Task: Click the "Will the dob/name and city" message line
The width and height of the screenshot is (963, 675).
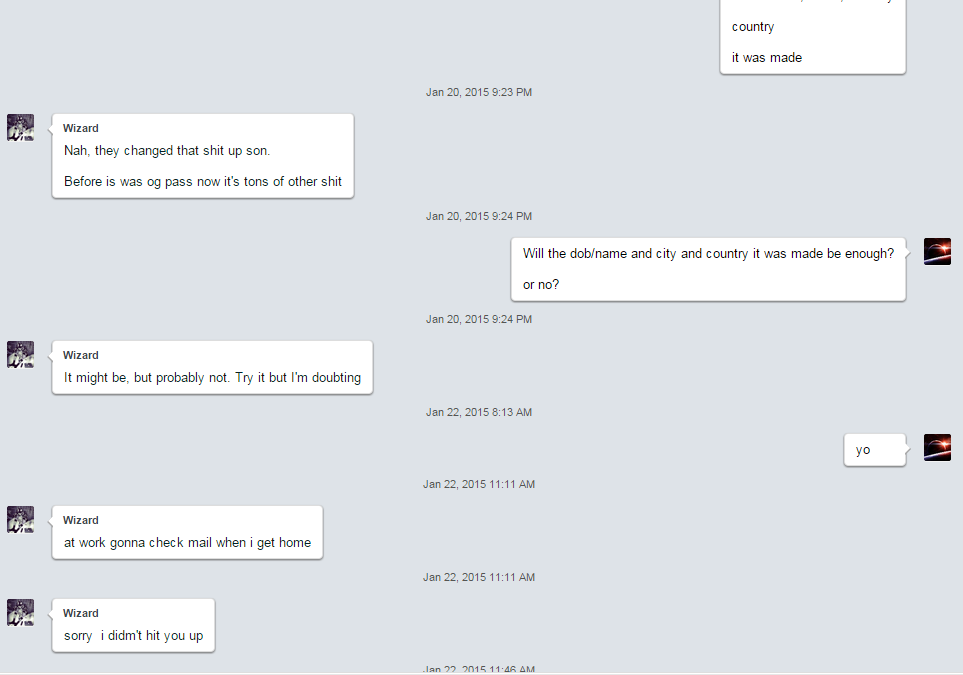Action: 708,254
